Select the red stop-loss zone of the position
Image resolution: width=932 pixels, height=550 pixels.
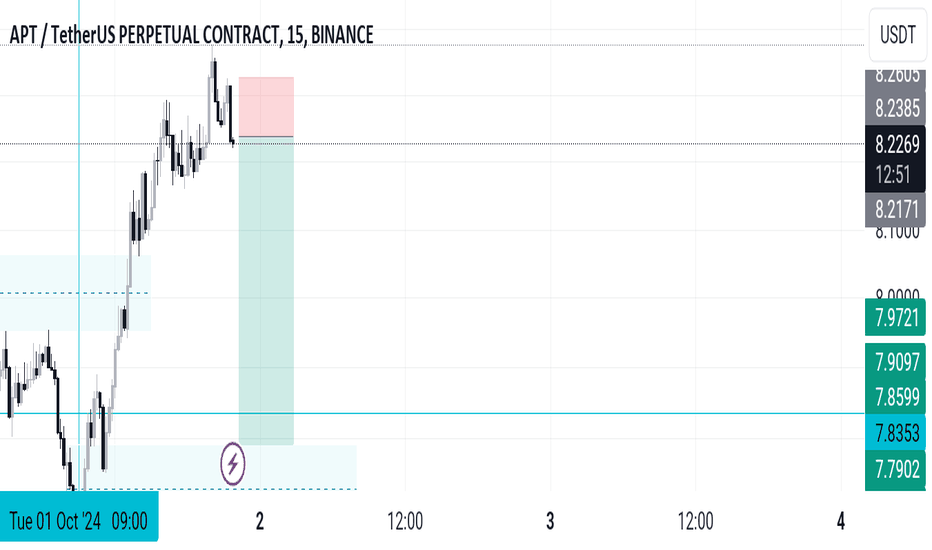coord(266,107)
